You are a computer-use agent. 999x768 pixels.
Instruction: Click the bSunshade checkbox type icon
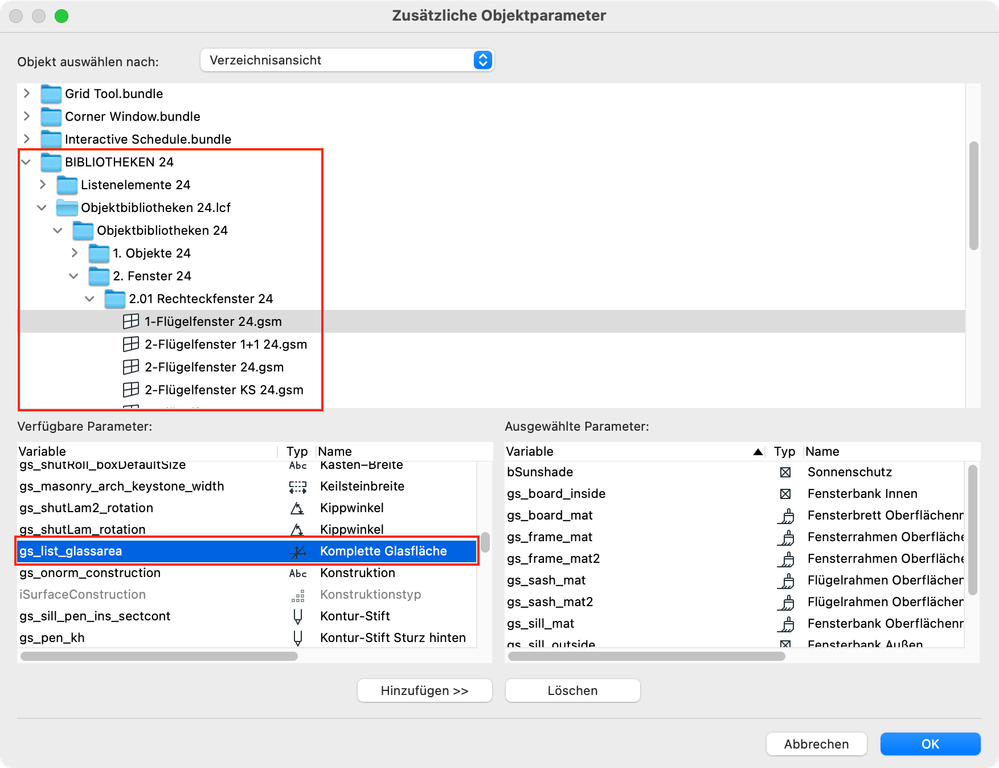click(x=785, y=472)
